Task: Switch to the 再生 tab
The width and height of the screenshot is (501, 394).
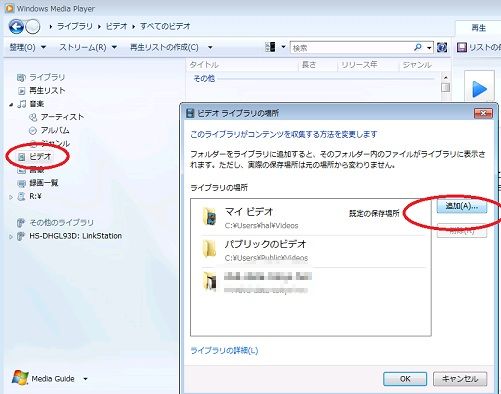Action: [x=478, y=28]
